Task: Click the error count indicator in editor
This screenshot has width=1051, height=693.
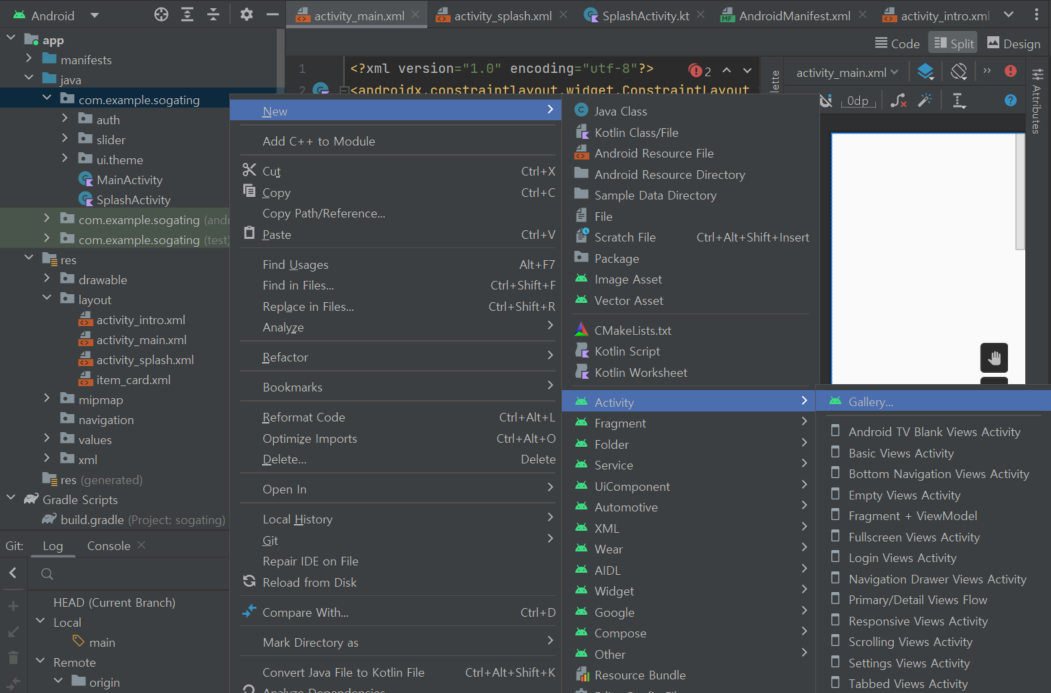Action: [x=700, y=70]
